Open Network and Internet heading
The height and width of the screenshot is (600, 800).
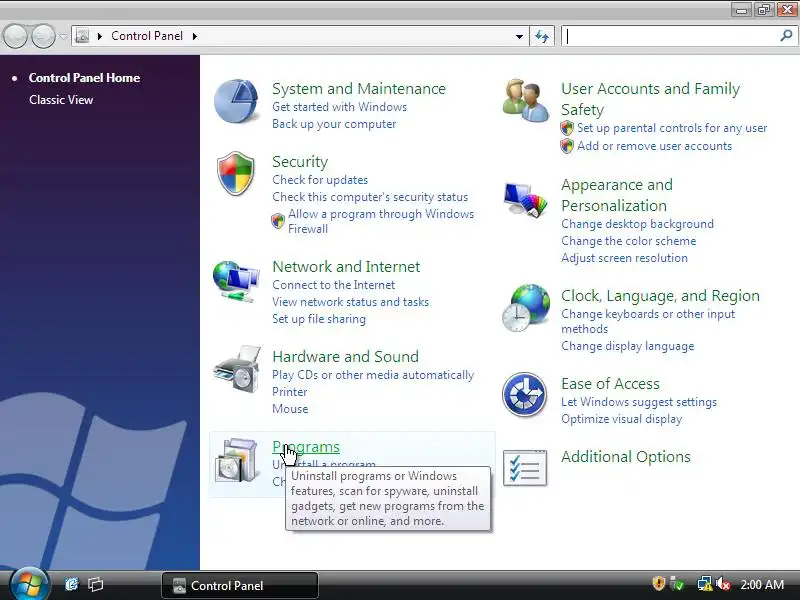346,267
